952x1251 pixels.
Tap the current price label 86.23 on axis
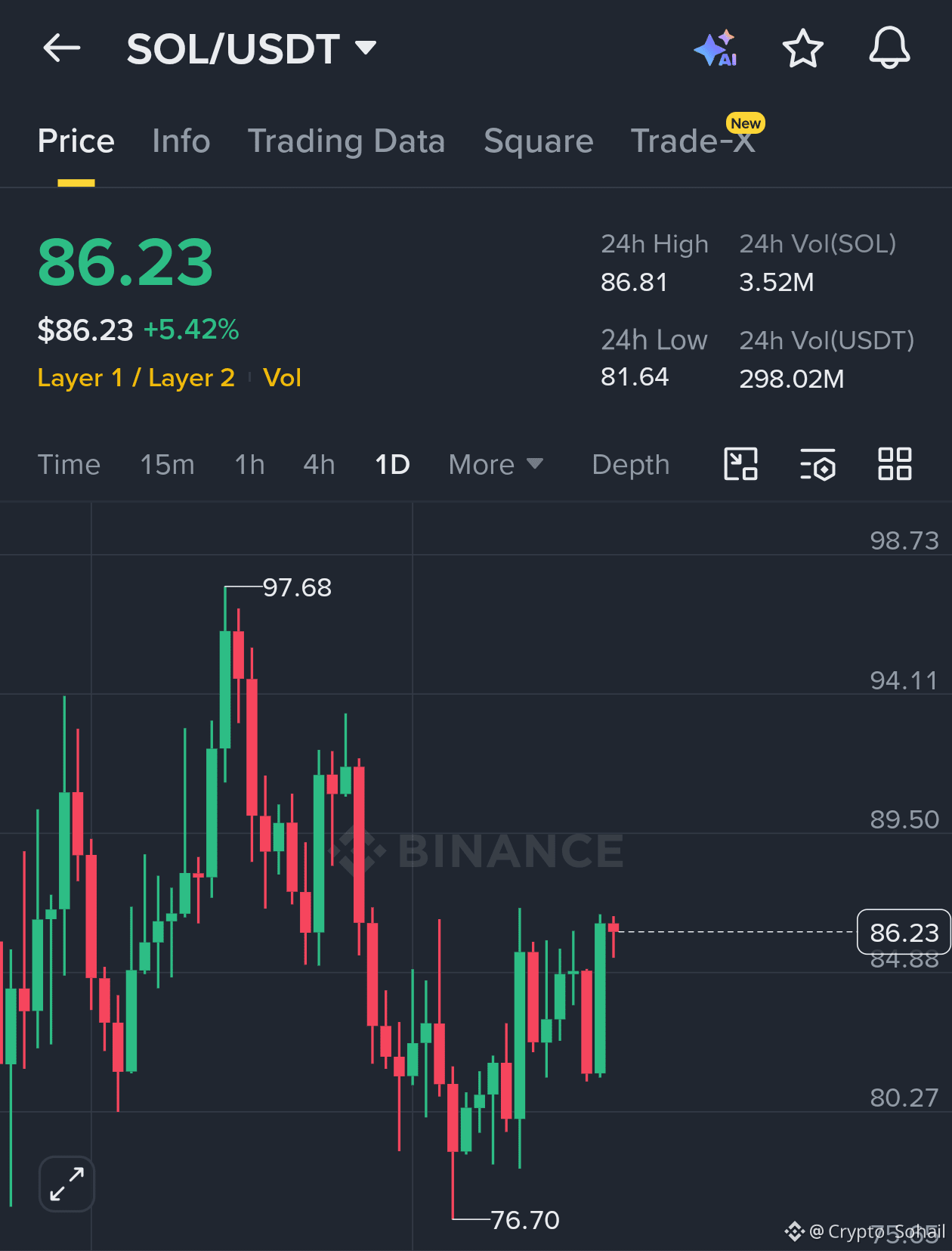(x=904, y=932)
